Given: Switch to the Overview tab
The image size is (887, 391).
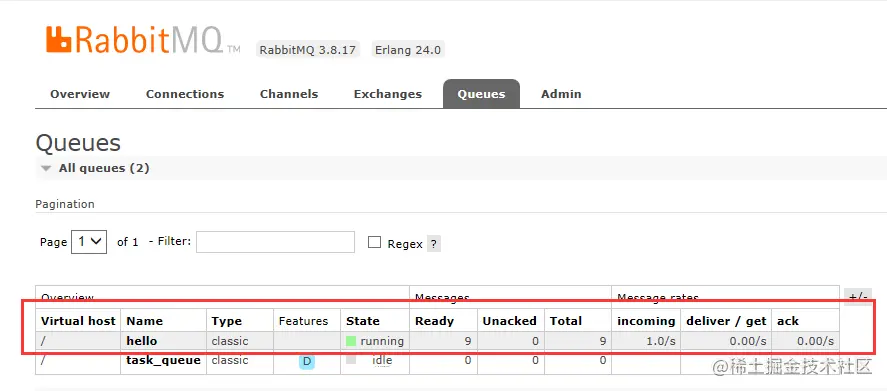Looking at the screenshot, I should pos(80,94).
